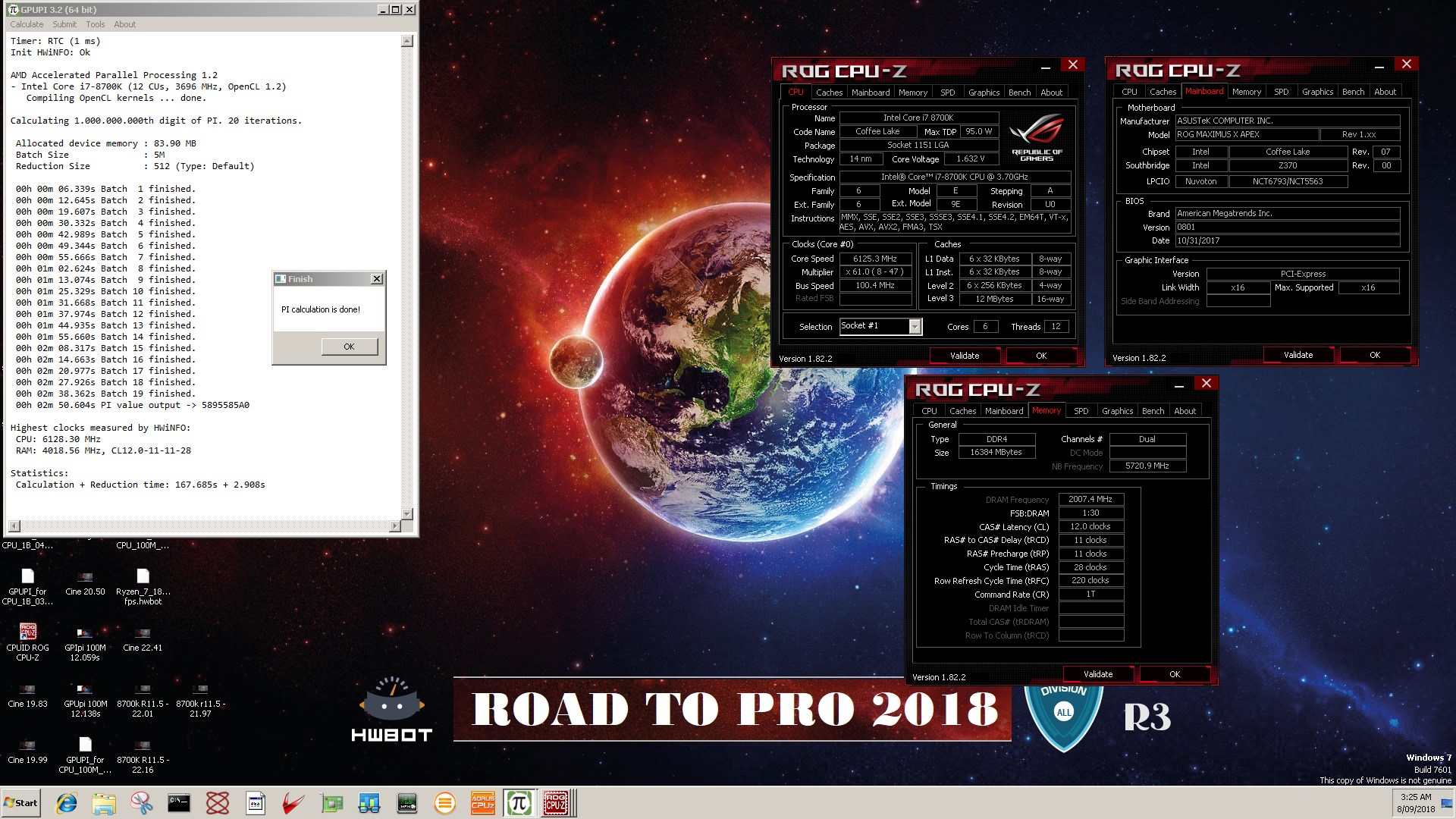Select the 8700k r11.5 - 21.97 desktop icon
Viewport: 1456px width, 819px height.
pyautogui.click(x=200, y=699)
